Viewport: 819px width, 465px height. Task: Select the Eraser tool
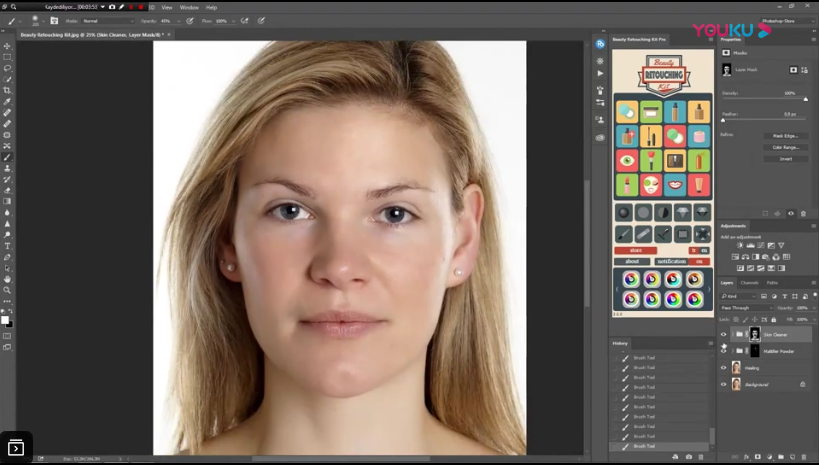(7, 190)
